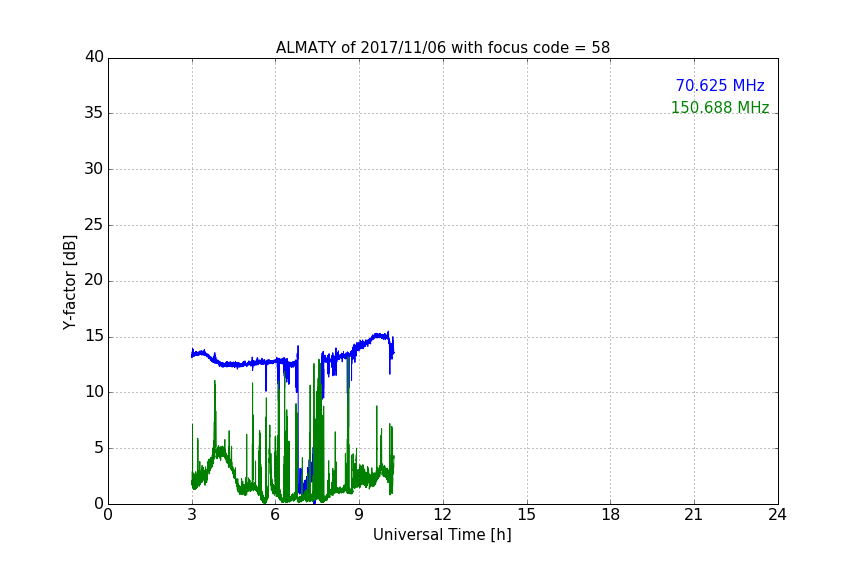Click y-axis tick label '20'
The width and height of the screenshot is (864, 576).
click(x=94, y=280)
